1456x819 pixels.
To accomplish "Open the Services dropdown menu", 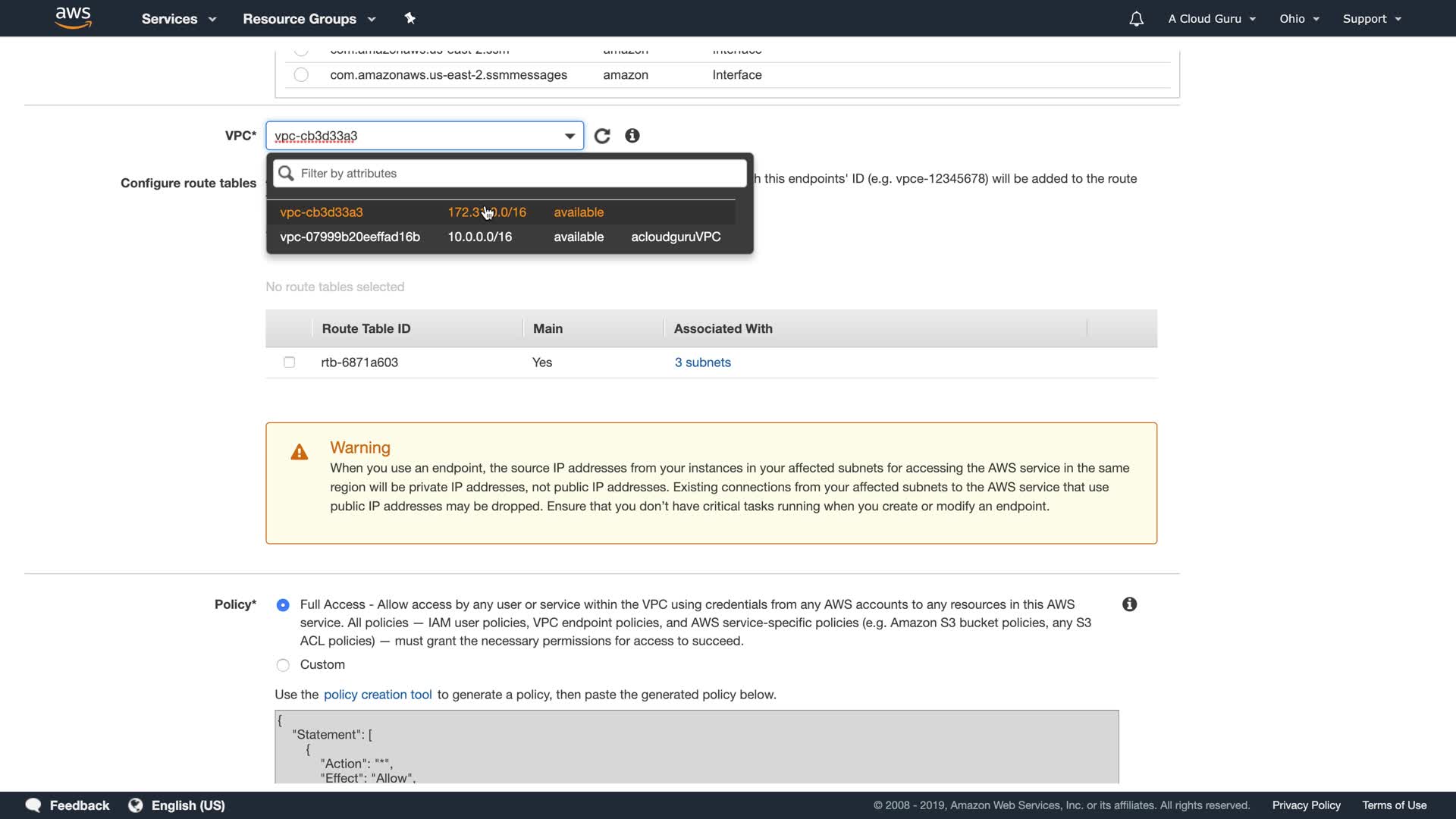I will click(178, 19).
